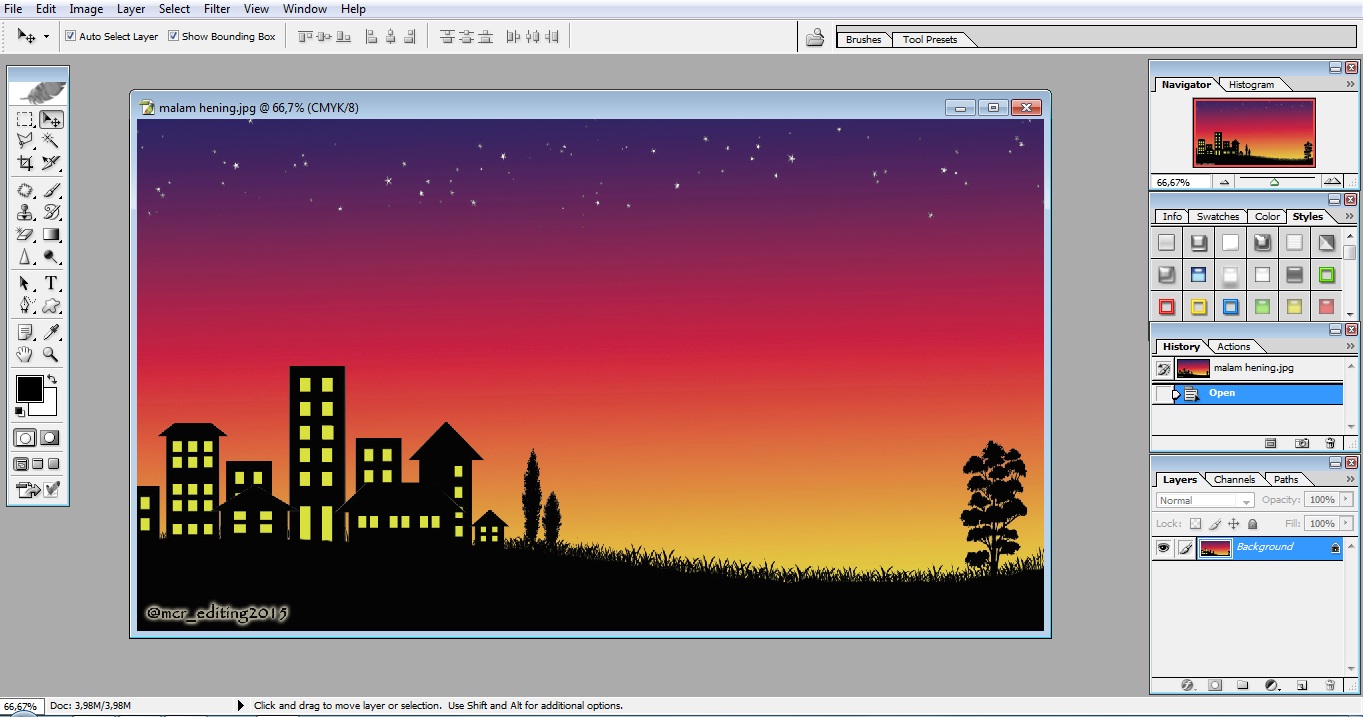
Task: Switch to the Histogram tab
Action: 1251,85
